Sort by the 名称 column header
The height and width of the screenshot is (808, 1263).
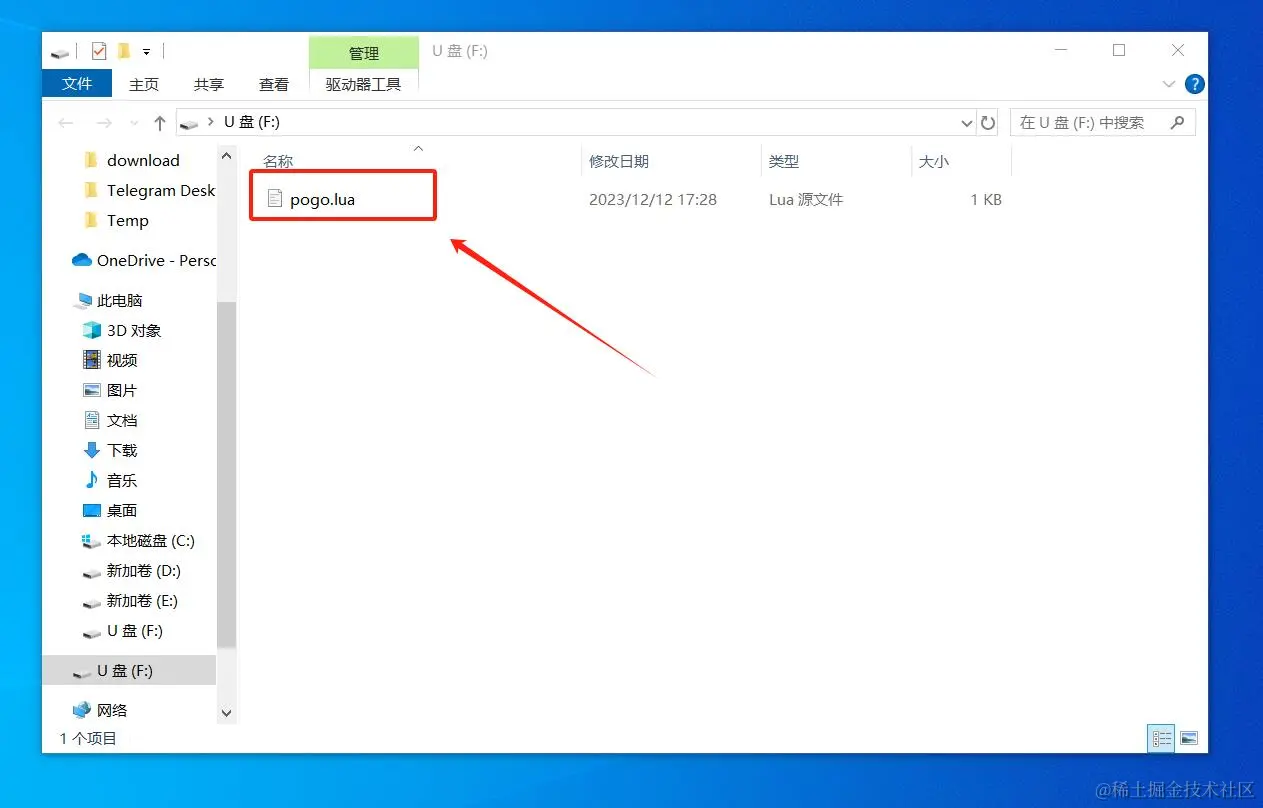278,161
